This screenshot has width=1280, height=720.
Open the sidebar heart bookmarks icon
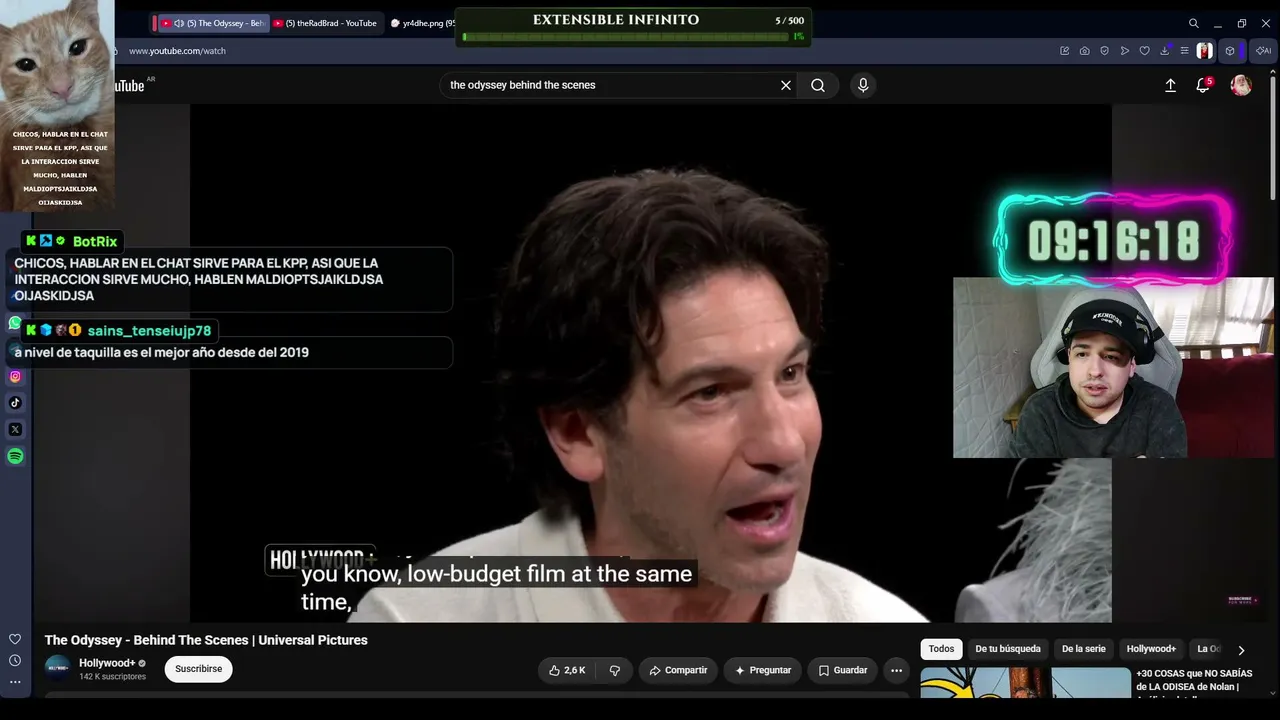(15, 639)
